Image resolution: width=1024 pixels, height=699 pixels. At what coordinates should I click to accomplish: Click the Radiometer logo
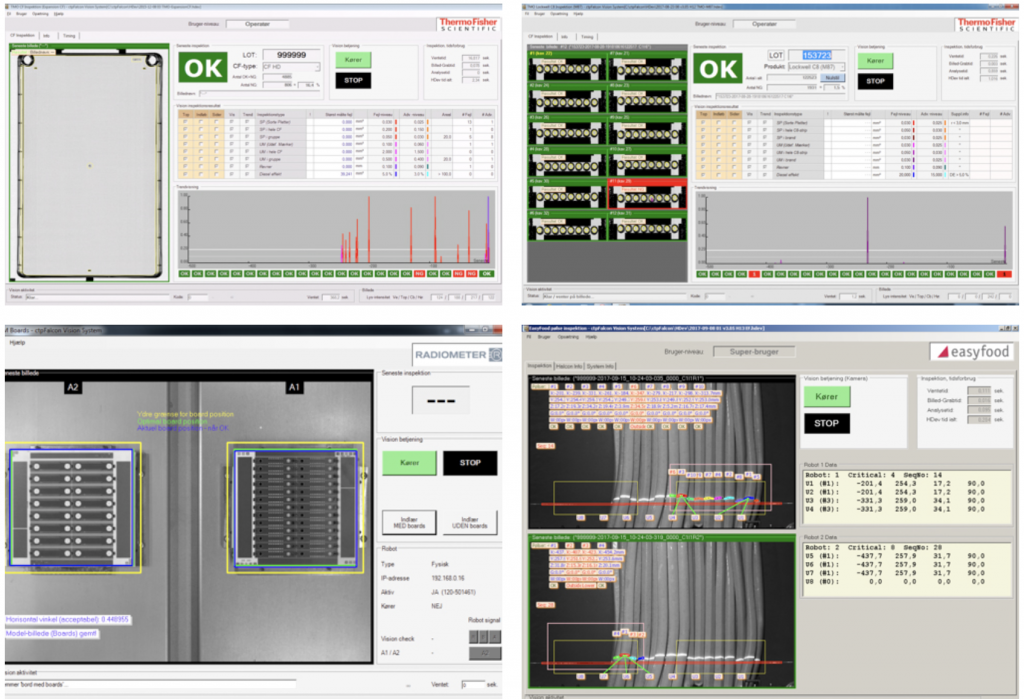[x=457, y=355]
